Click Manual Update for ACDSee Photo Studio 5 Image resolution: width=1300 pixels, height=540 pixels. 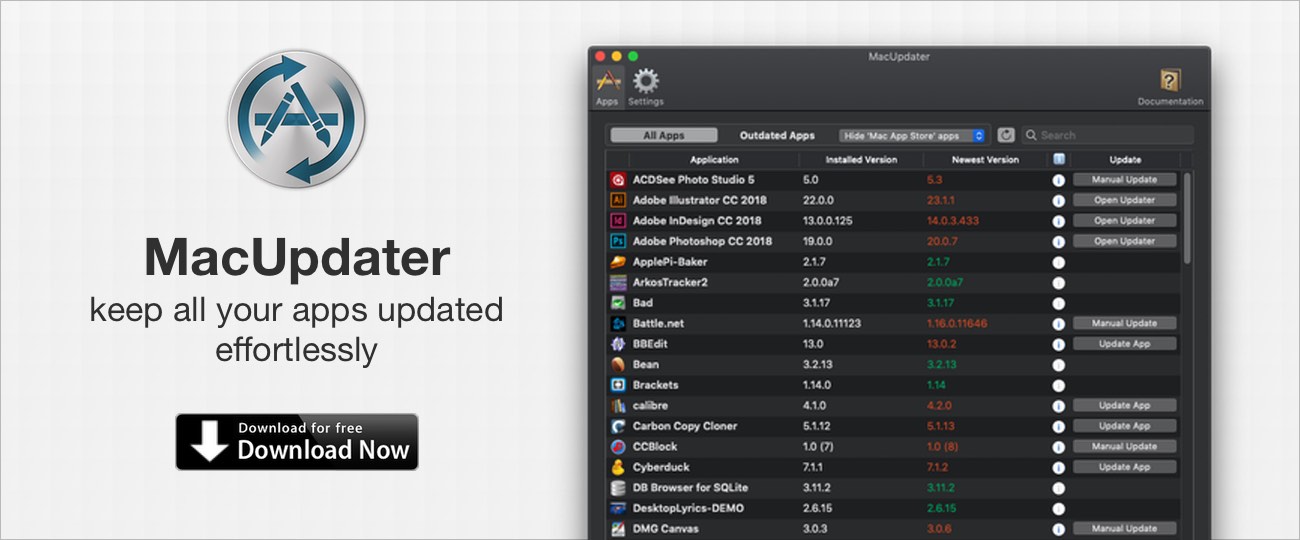1125,180
